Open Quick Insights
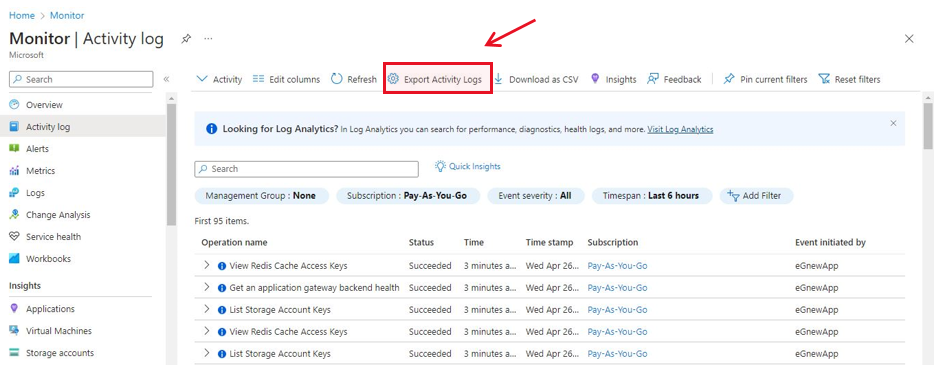This screenshot has height=374, width=936. 467,166
